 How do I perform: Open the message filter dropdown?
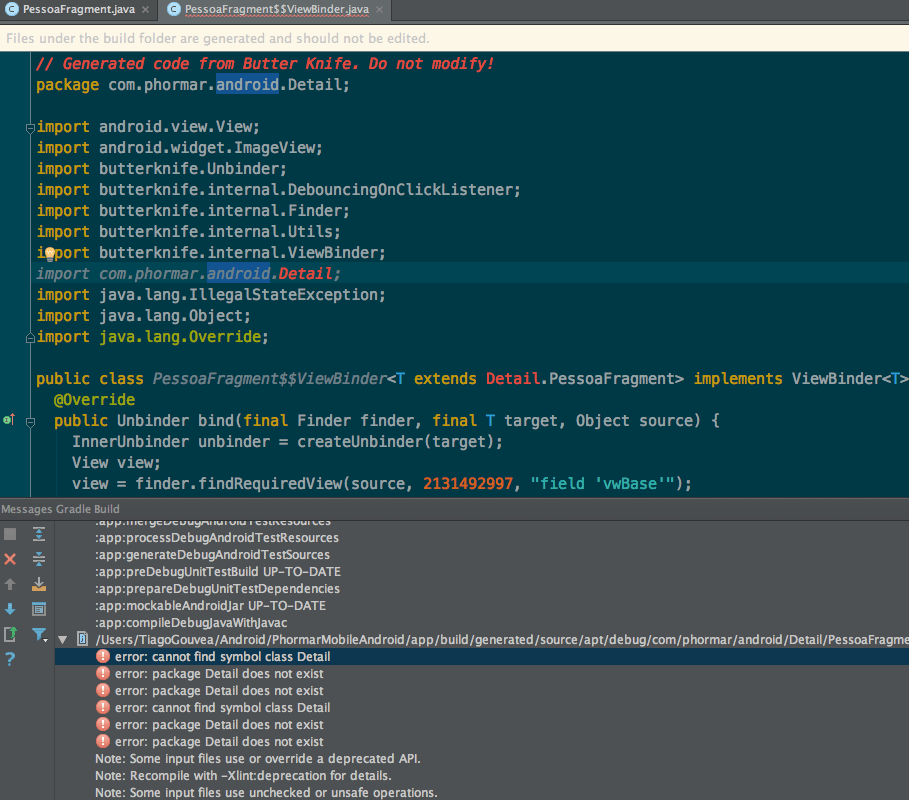pos(38,633)
